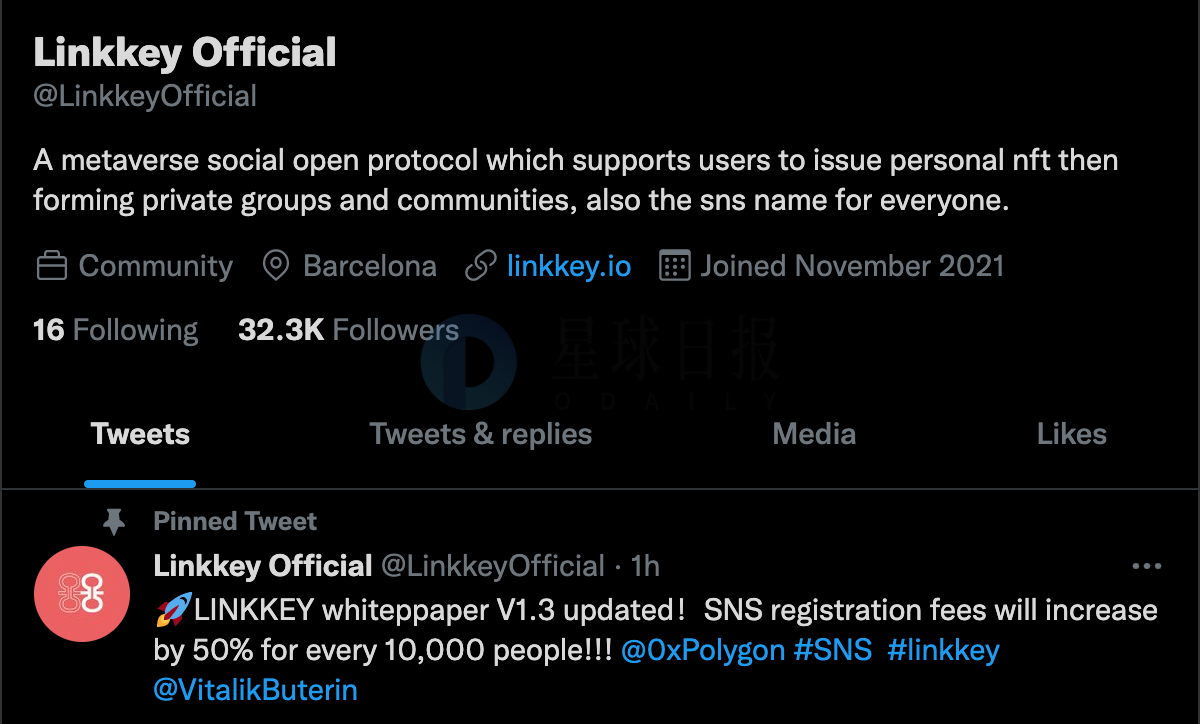The height and width of the screenshot is (724, 1200).
Task: Click the #linkkey hashtag
Action: pos(943,651)
